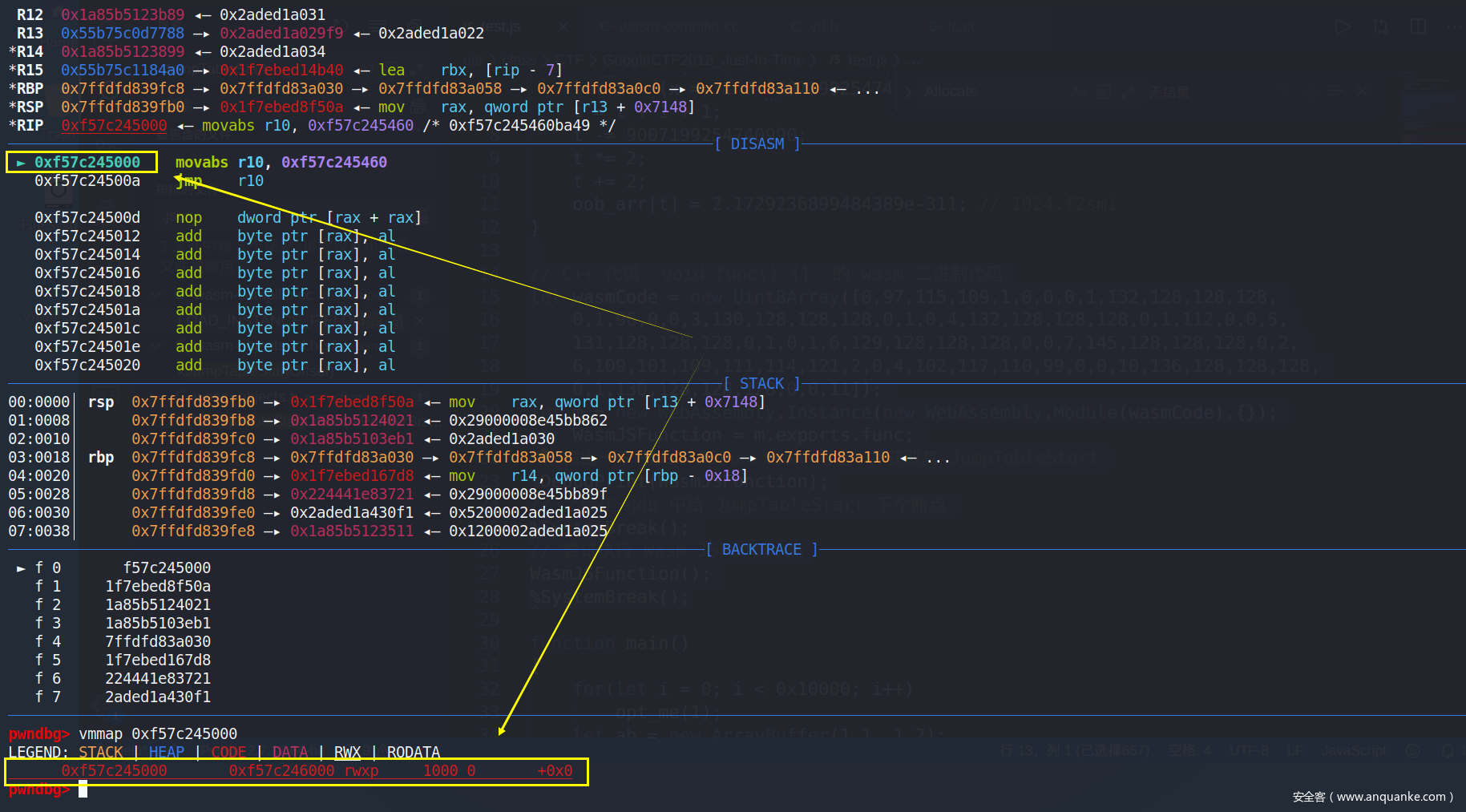The width and height of the screenshot is (1466, 812).
Task: Click the RODATA label in the legend
Action: click(x=413, y=753)
